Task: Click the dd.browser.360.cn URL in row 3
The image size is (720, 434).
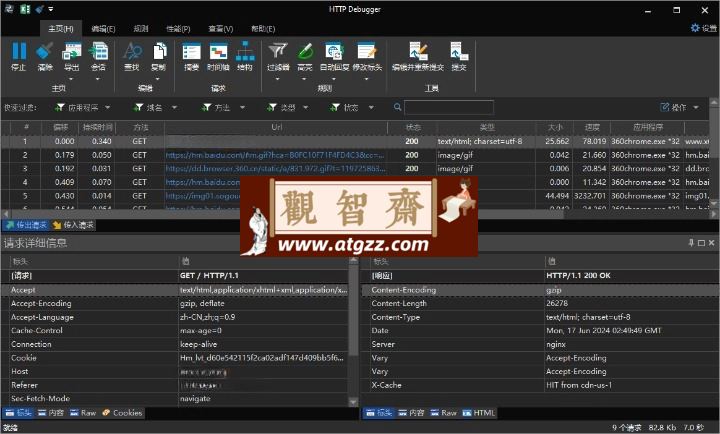Action: click(x=275, y=169)
